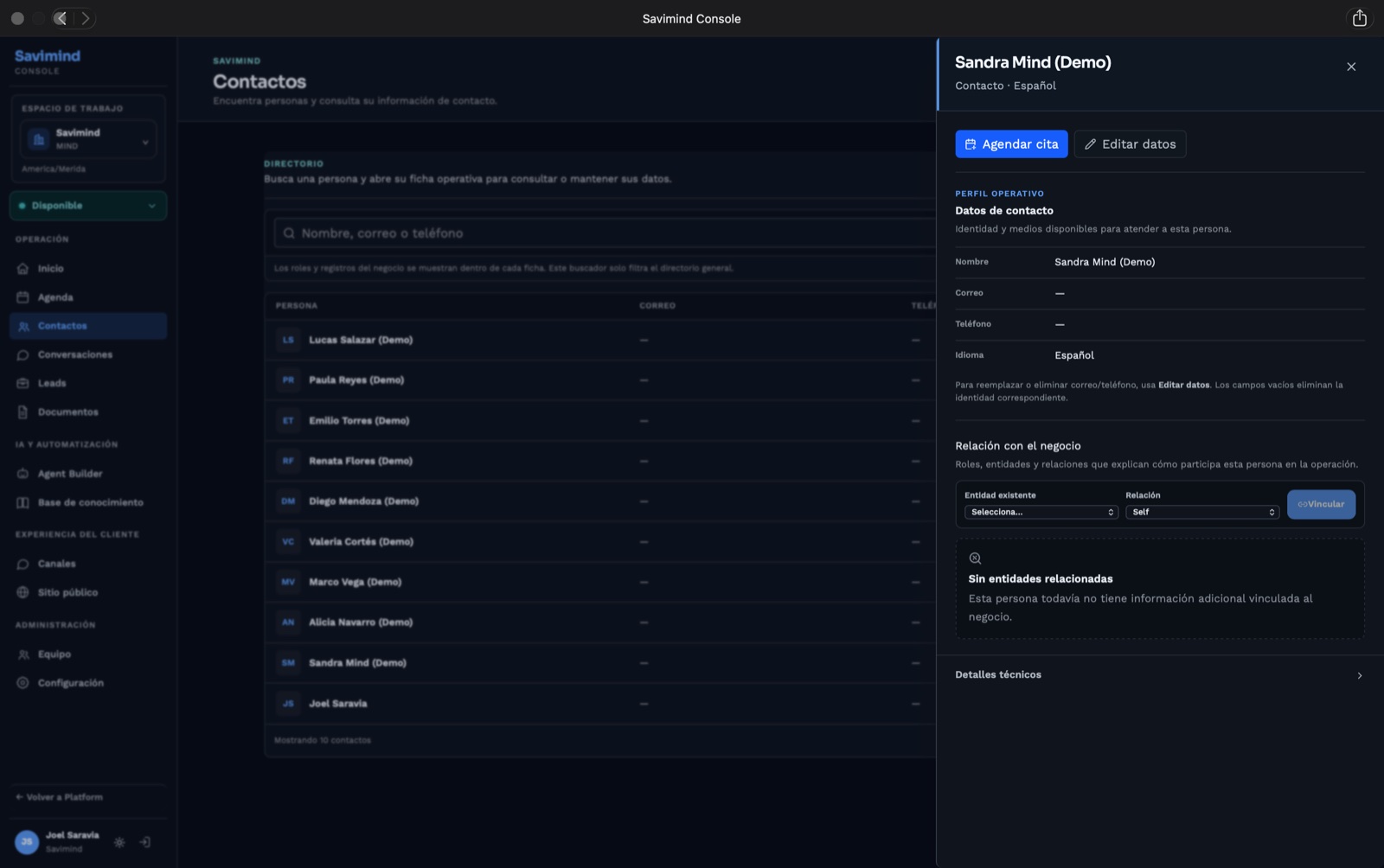Open the Relación dropdown showing Self
The height and width of the screenshot is (868, 1384).
pyautogui.click(x=1201, y=512)
